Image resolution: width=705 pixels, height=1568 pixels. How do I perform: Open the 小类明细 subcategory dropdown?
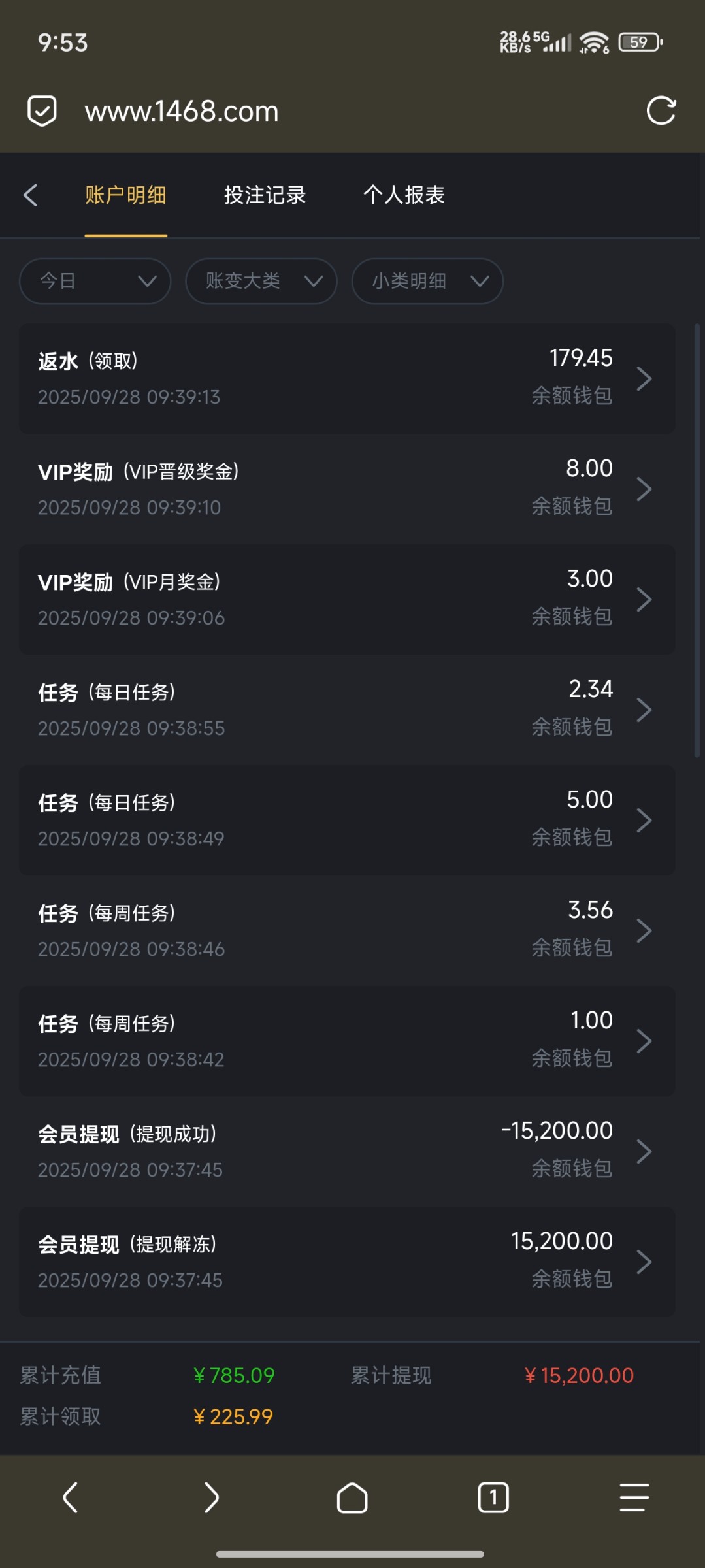[427, 282]
